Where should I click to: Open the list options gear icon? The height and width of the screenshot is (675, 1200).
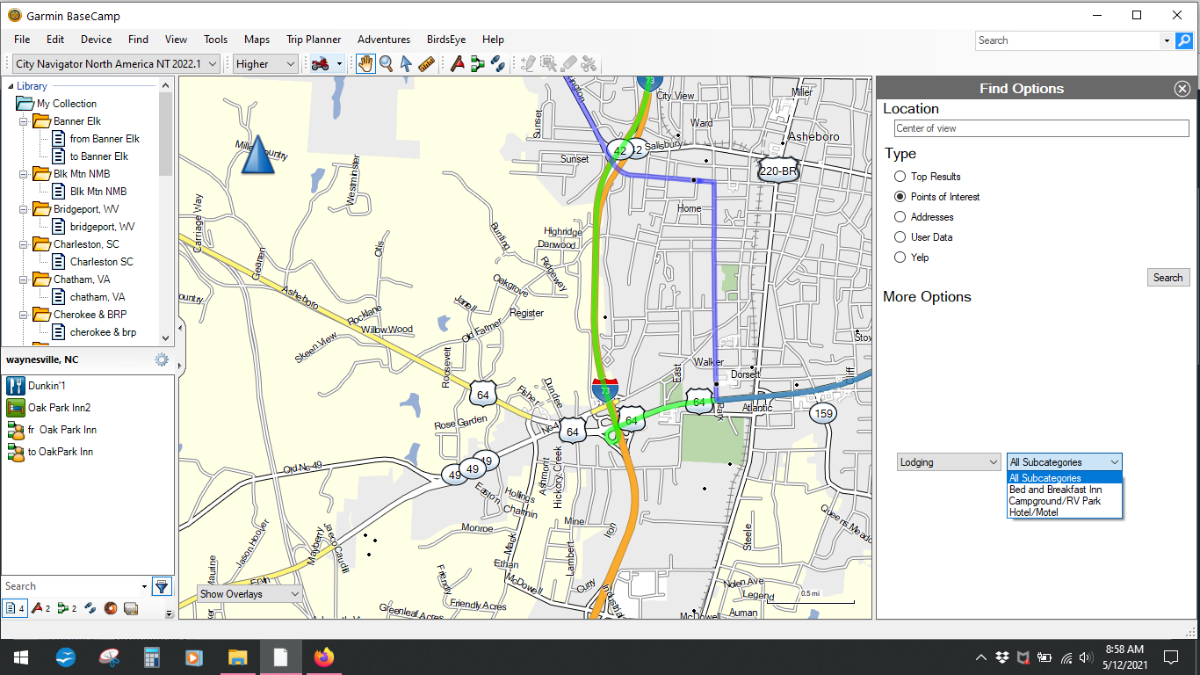pos(162,359)
